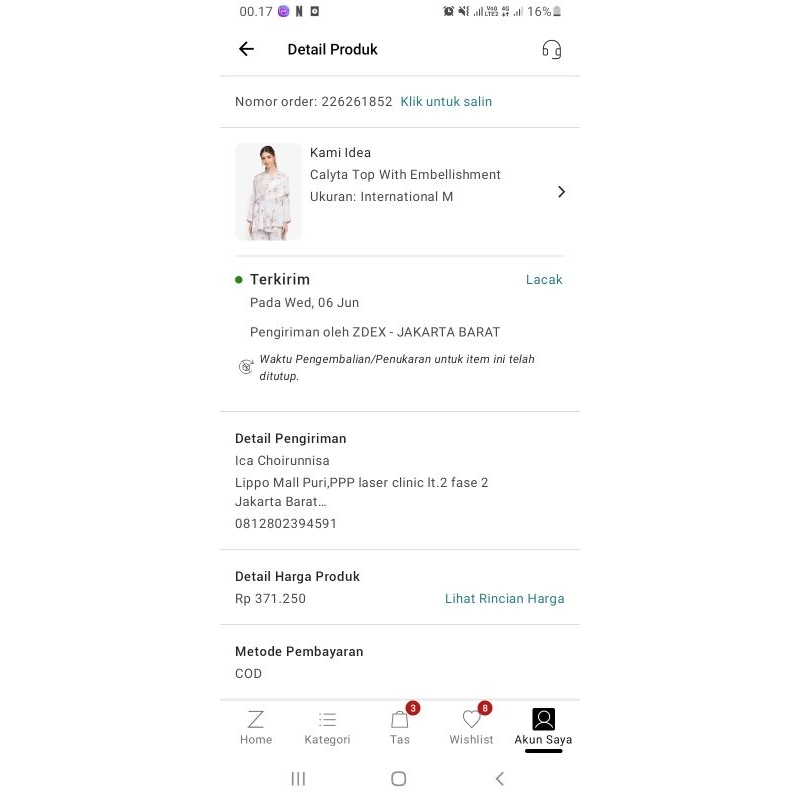Viewport: 800px width, 800px height.
Task: Tap the Calyta Top product thumbnail
Action: (x=268, y=192)
